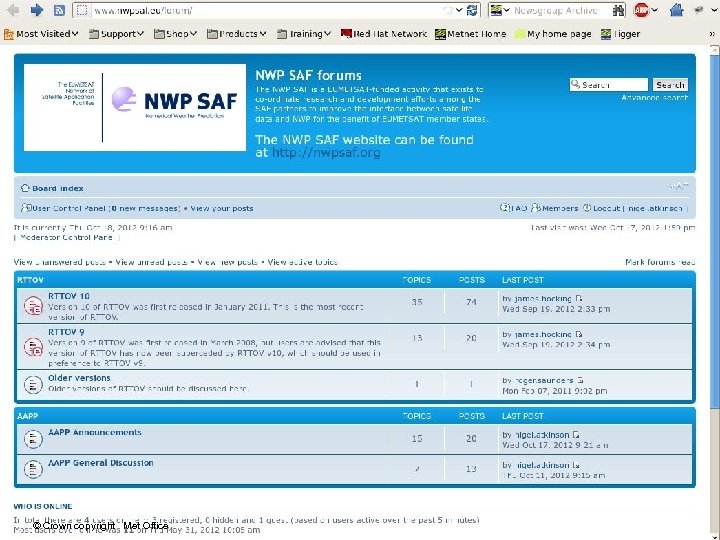Click the Newsgroup Archive search field
The width and height of the screenshot is (720, 540).
(x=561, y=10)
